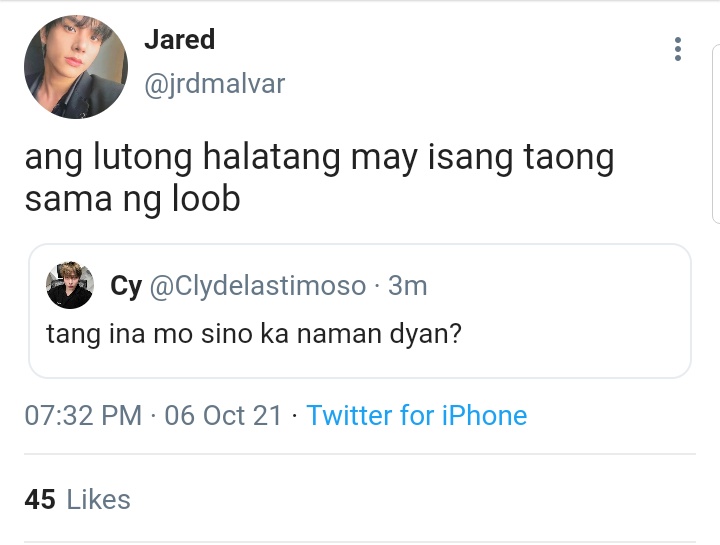Viewport: 720px width, 545px height.
Task: Click the words "sama ng loob"
Action: pyautogui.click(x=132, y=199)
